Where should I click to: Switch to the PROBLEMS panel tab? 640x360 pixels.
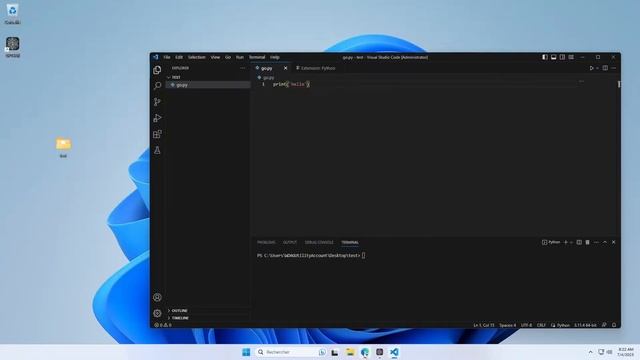266,242
